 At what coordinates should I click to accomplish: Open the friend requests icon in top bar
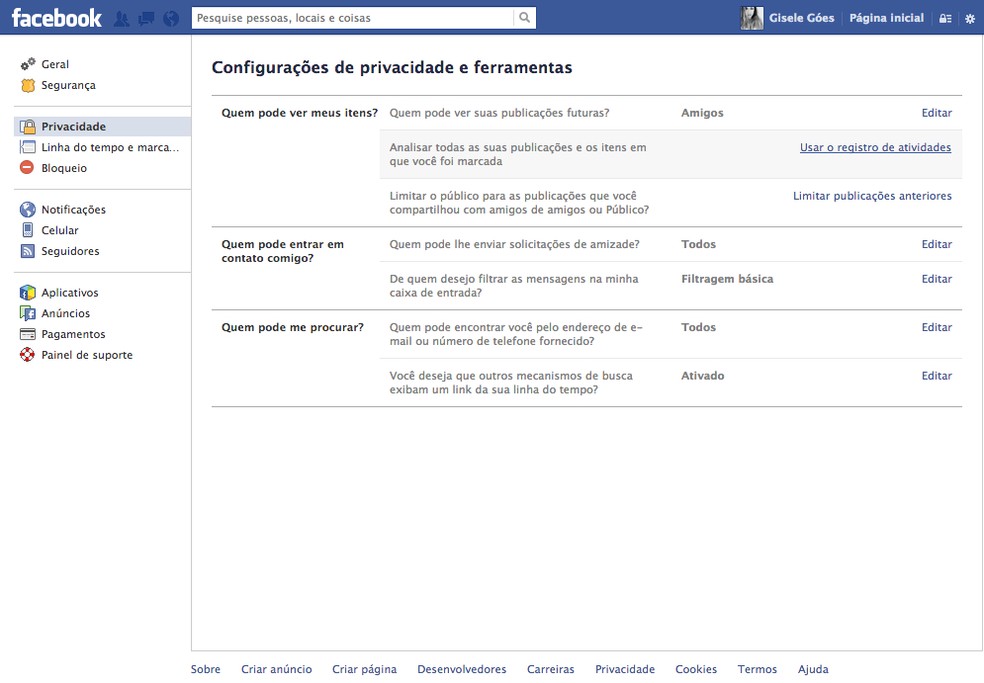tap(119, 17)
